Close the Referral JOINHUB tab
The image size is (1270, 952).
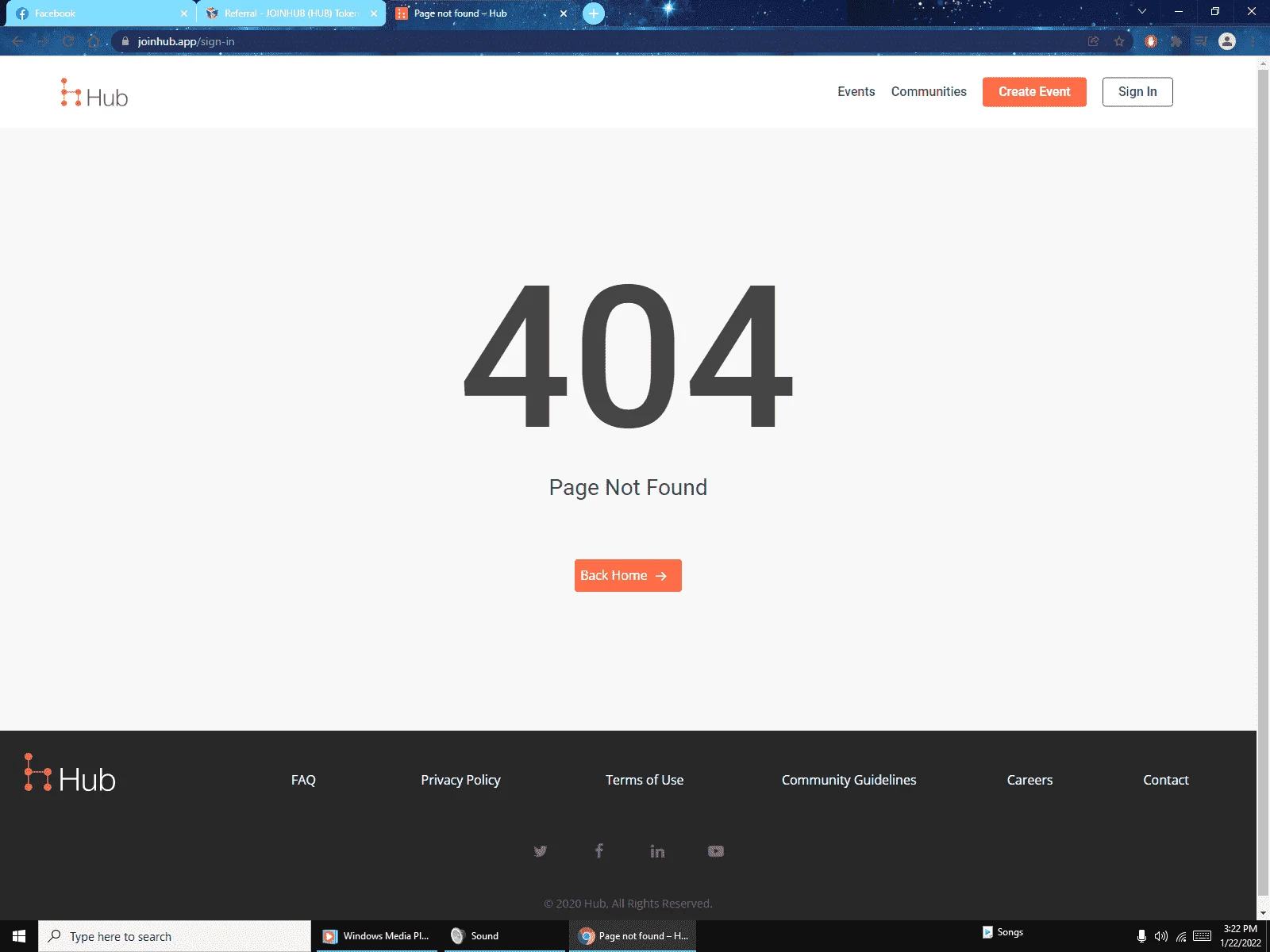(x=374, y=13)
